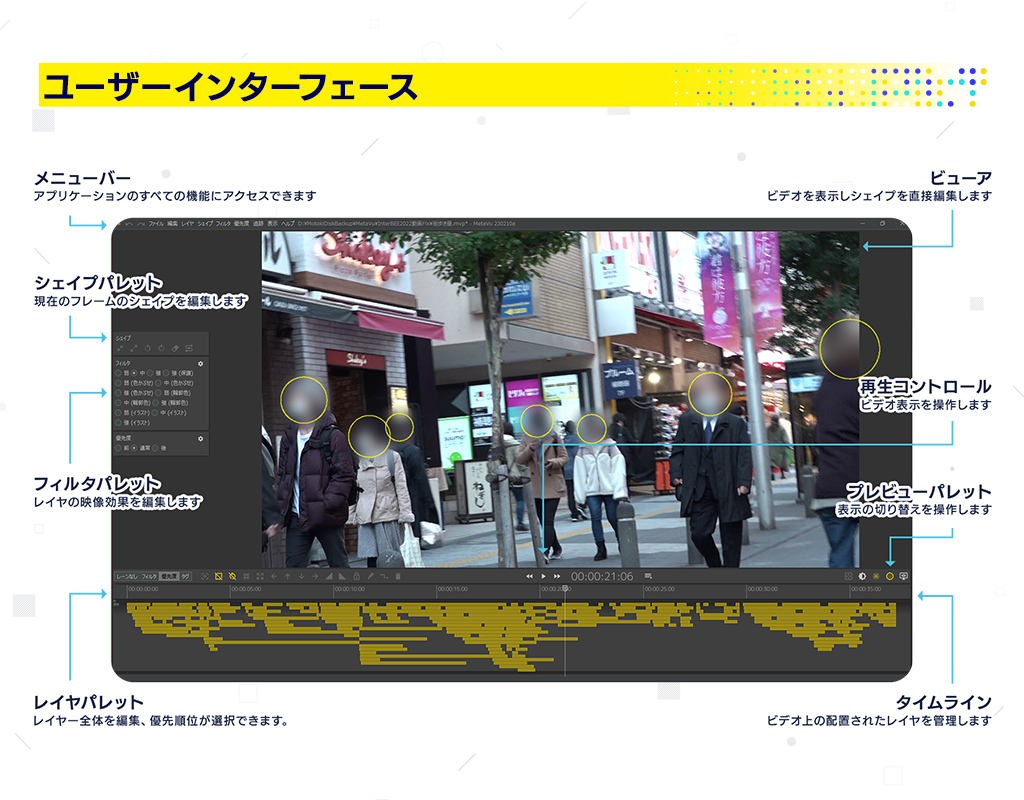Switch to the タグ lane tab
This screenshot has height=800, width=1024.
[185, 577]
